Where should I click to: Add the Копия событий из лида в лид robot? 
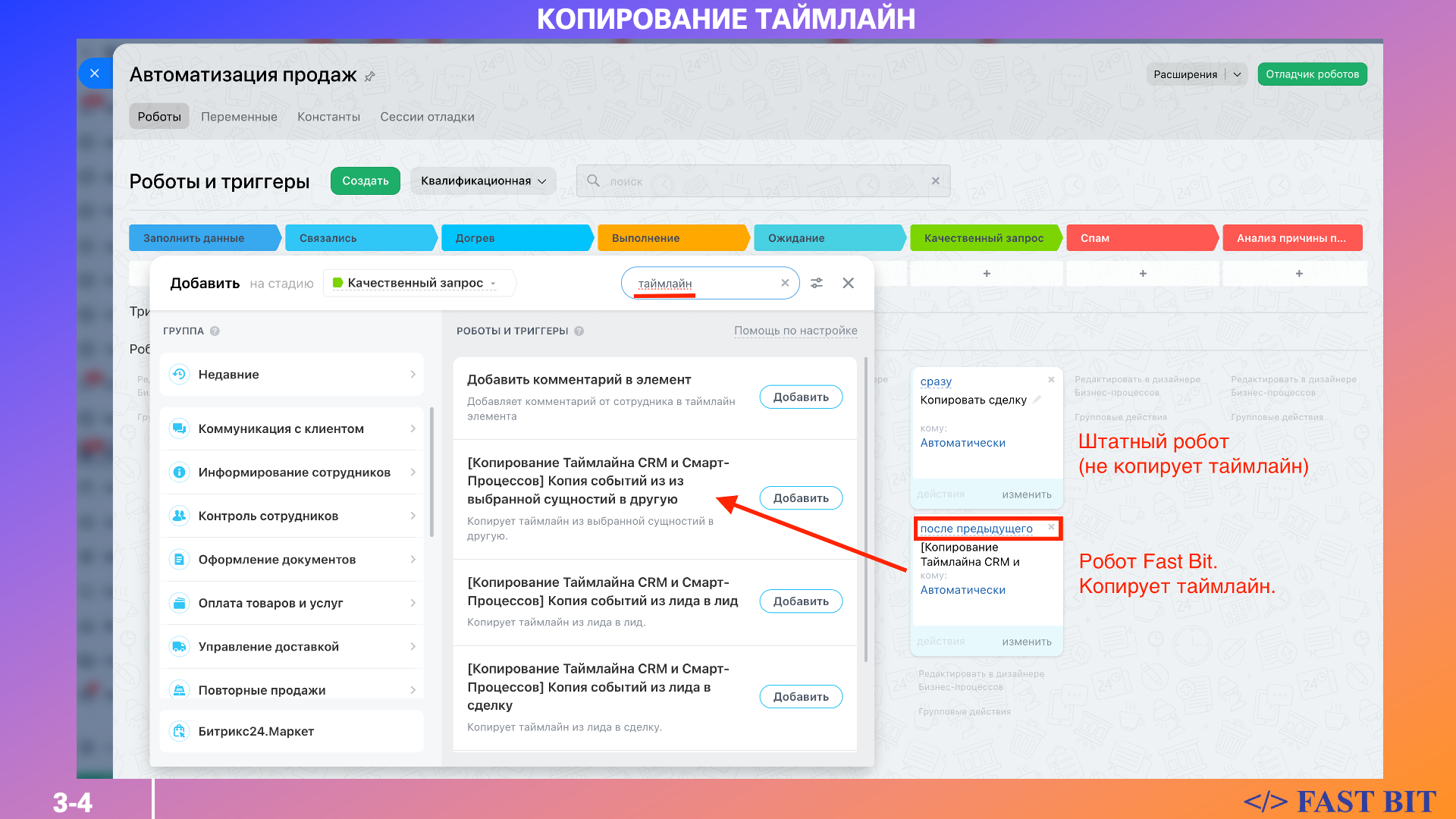801,601
